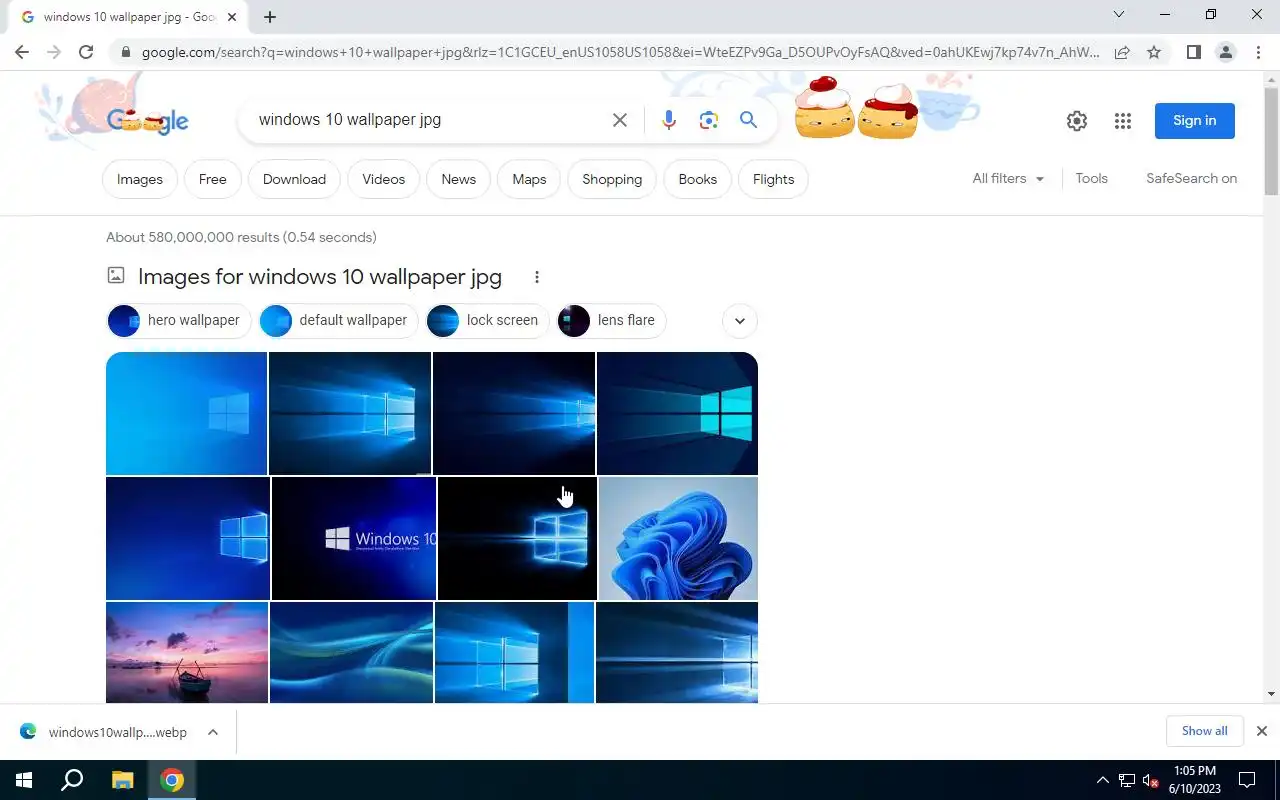Viewport: 1280px width, 800px height.
Task: Reload the page with refresh icon
Action: pos(86,52)
